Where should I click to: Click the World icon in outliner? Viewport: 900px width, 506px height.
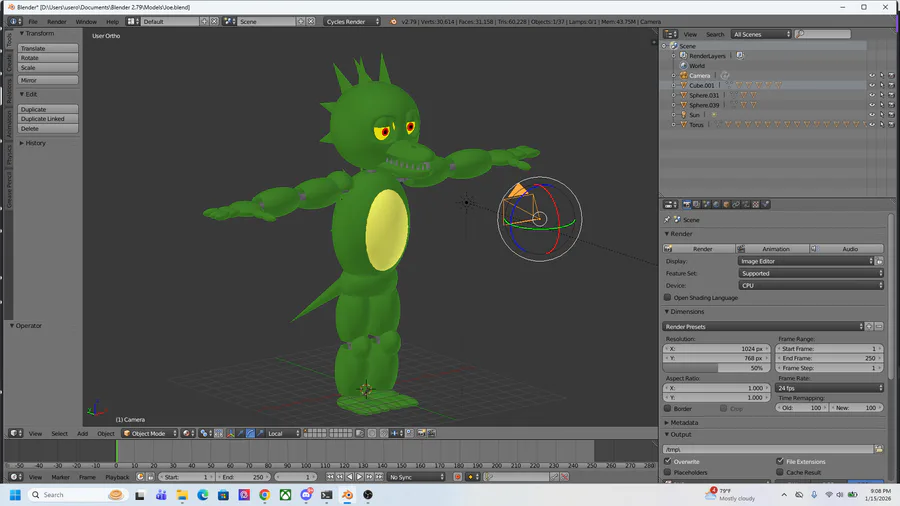pyautogui.click(x=683, y=66)
